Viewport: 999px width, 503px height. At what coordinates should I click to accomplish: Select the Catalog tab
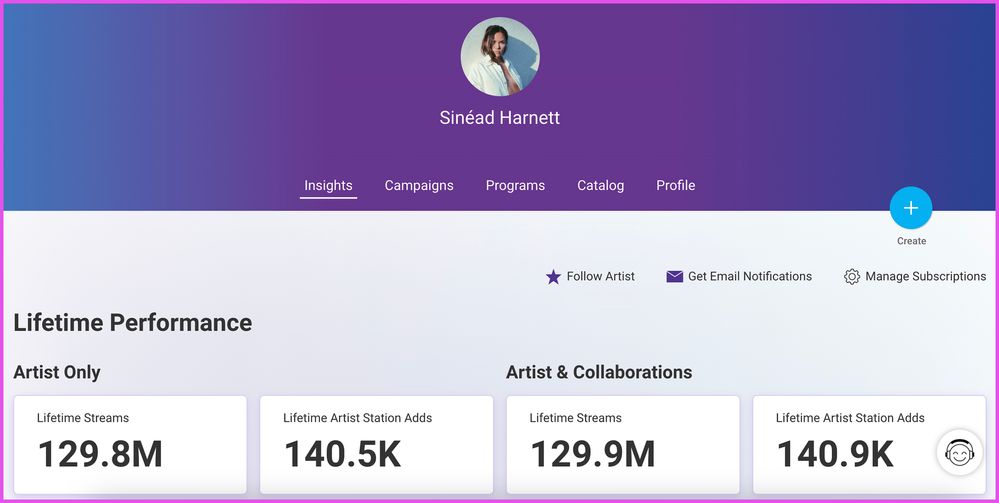pyautogui.click(x=600, y=185)
